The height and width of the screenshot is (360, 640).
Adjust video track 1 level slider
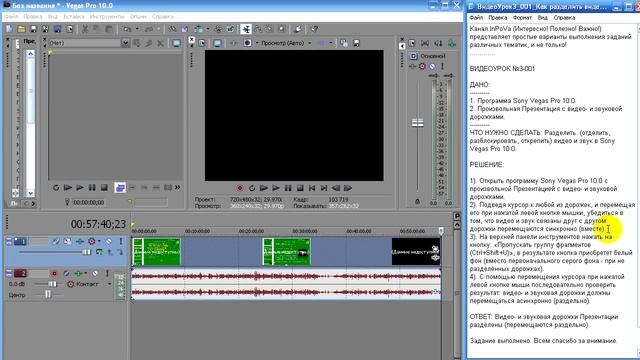tap(87, 252)
